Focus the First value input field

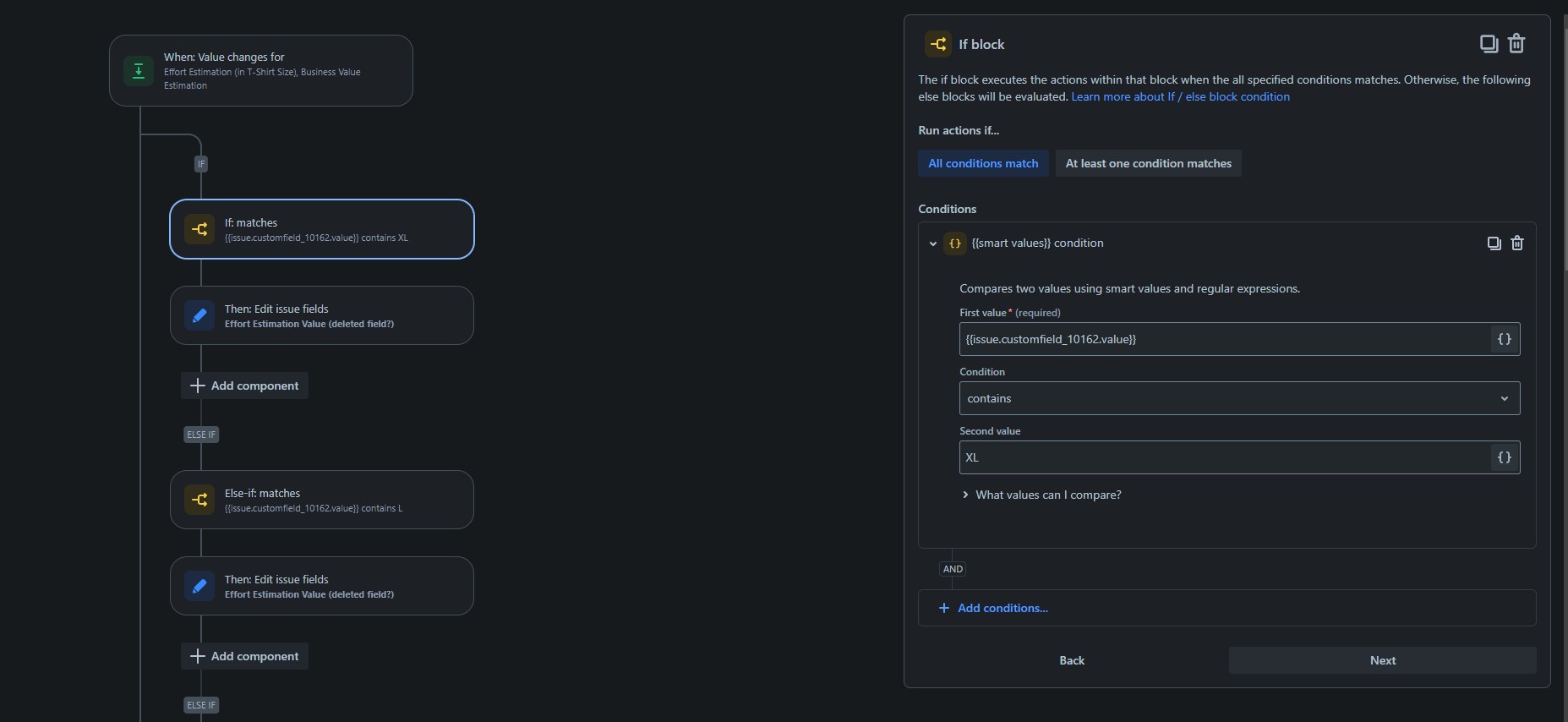1226,339
